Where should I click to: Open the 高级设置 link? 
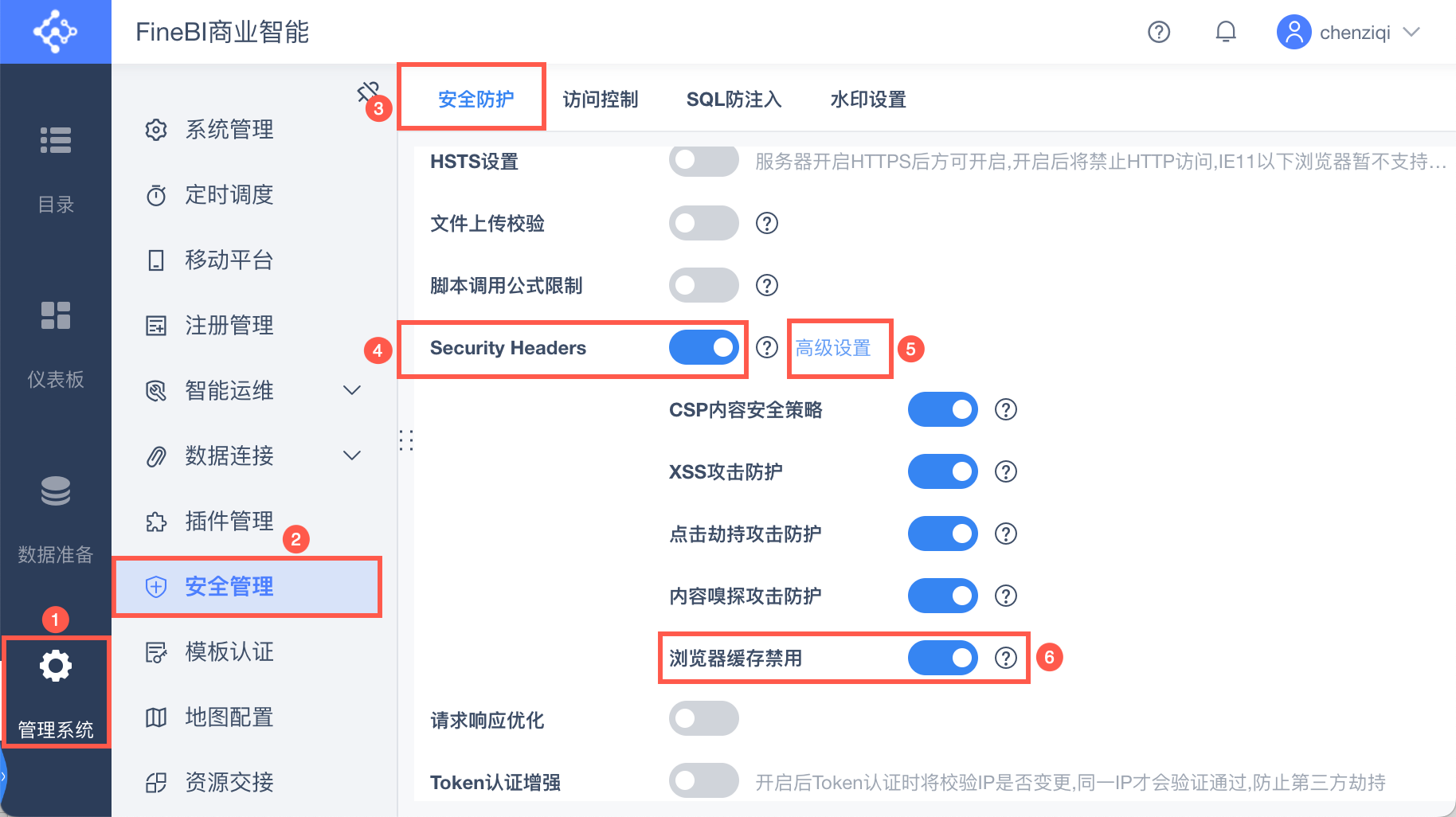[833, 348]
